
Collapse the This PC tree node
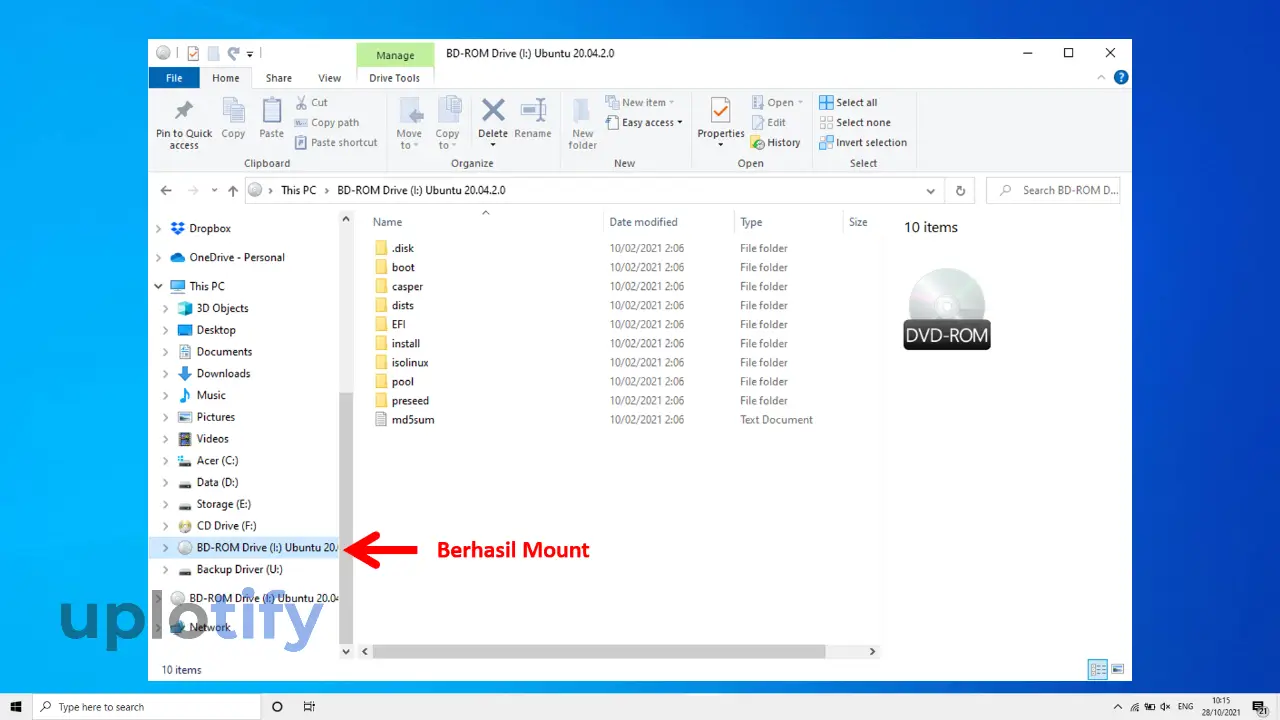point(158,286)
